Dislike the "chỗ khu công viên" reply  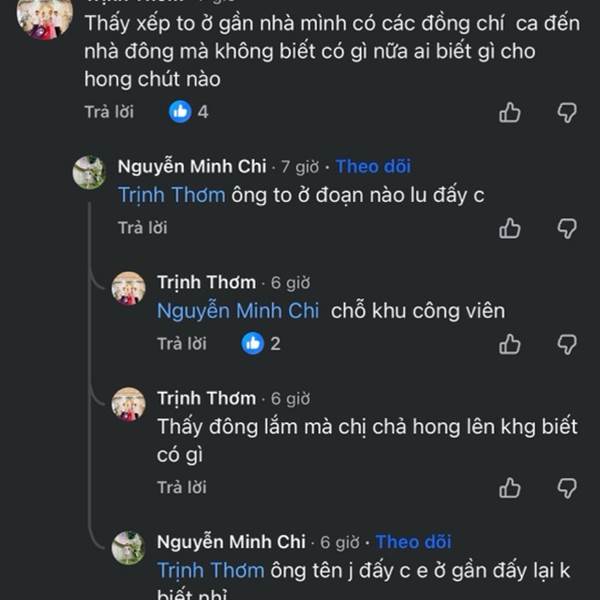pos(567,344)
